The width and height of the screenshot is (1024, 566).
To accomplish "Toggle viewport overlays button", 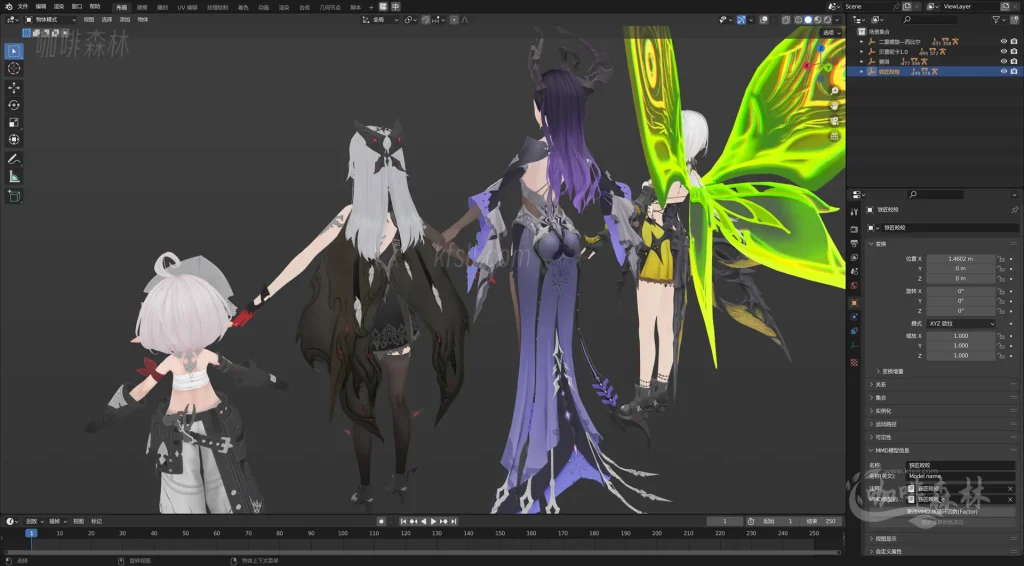I will pyautogui.click(x=764, y=20).
